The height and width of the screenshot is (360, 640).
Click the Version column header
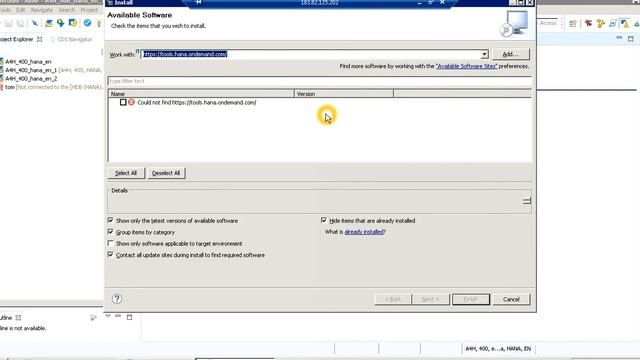(x=344, y=94)
